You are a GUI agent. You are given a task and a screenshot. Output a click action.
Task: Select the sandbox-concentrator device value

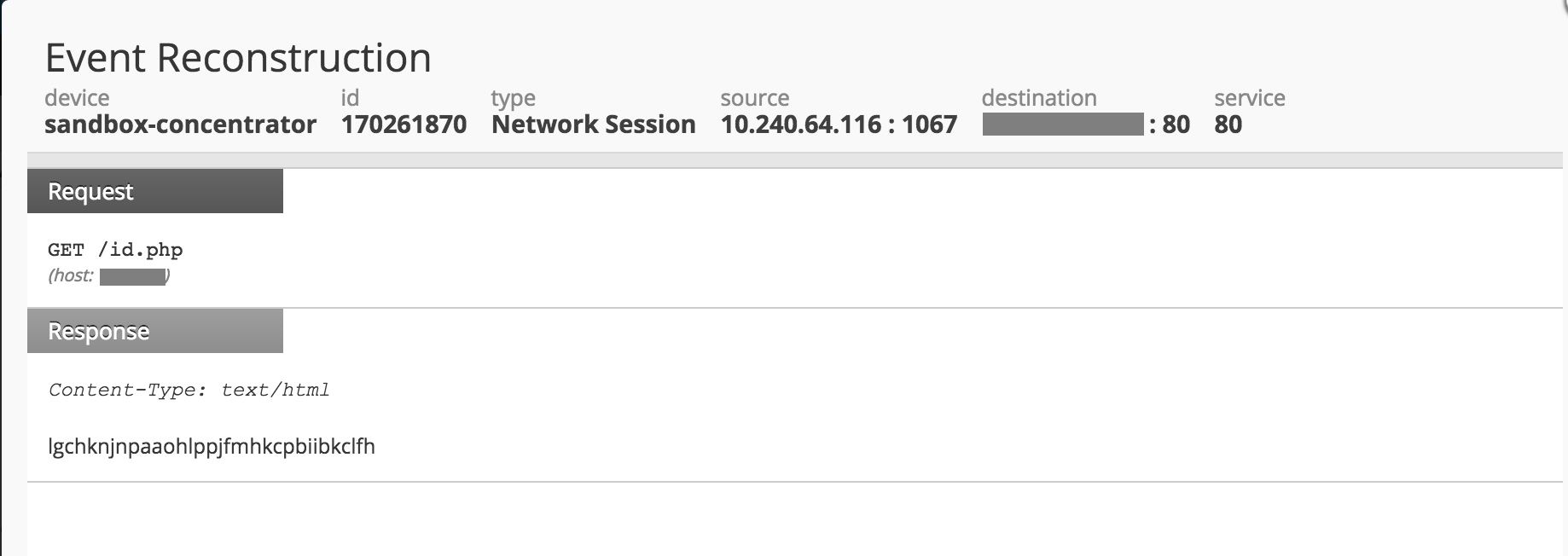point(180,125)
